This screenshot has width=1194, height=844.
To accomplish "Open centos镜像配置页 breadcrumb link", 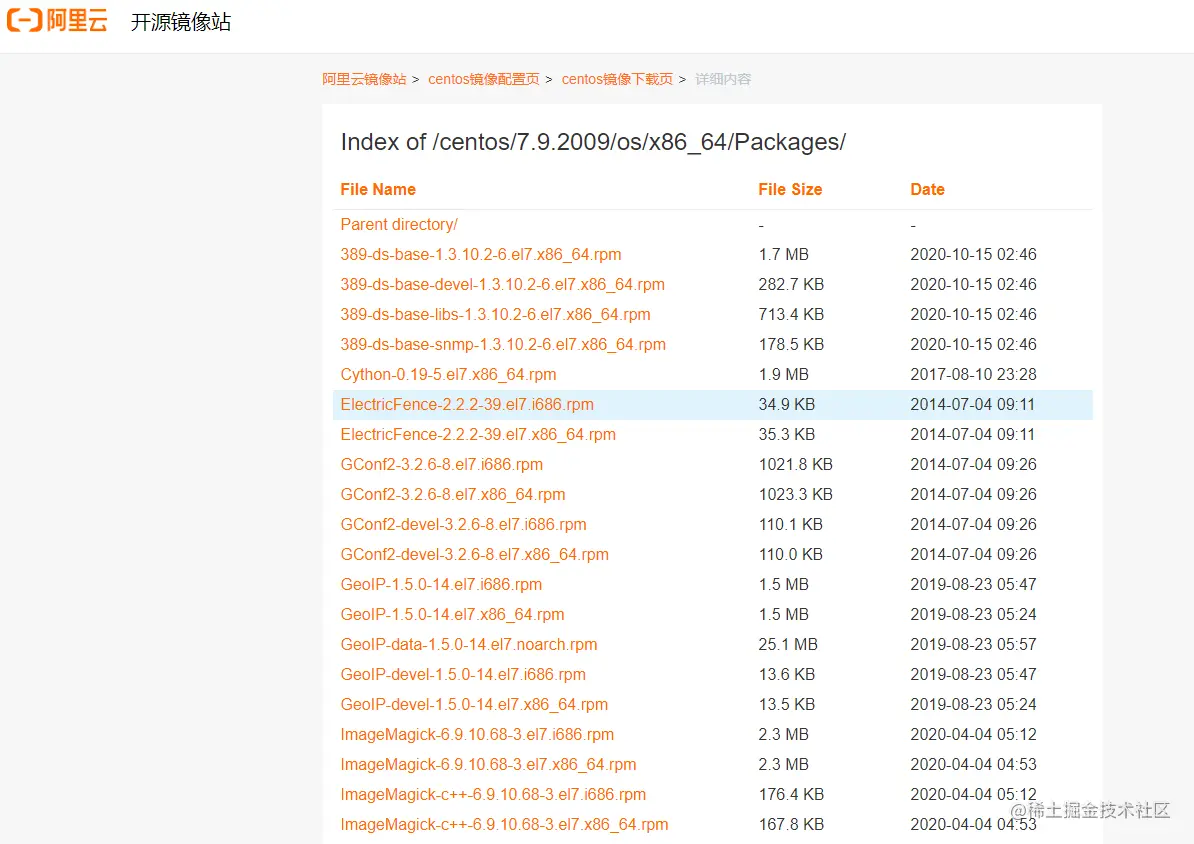I will [484, 79].
